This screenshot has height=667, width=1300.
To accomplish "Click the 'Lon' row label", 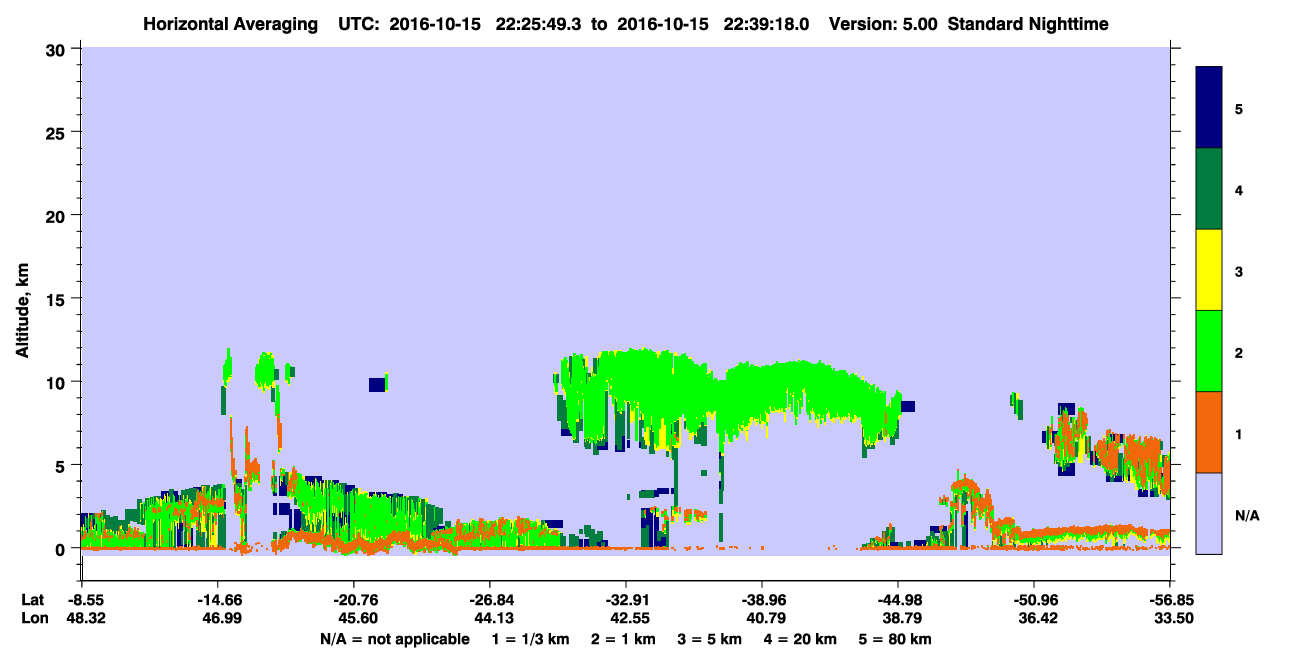I will (33, 619).
